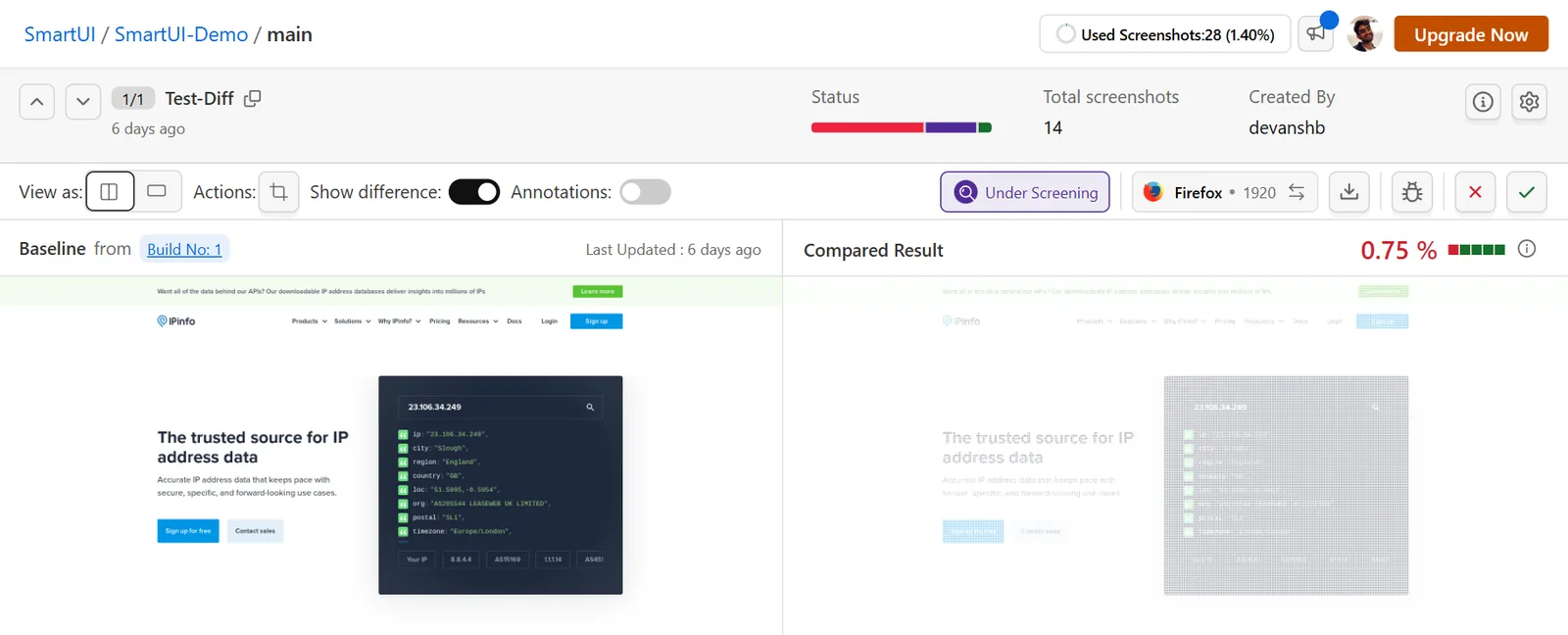
Task: Open the Firefox 1920 browser selector
Action: tap(1225, 192)
